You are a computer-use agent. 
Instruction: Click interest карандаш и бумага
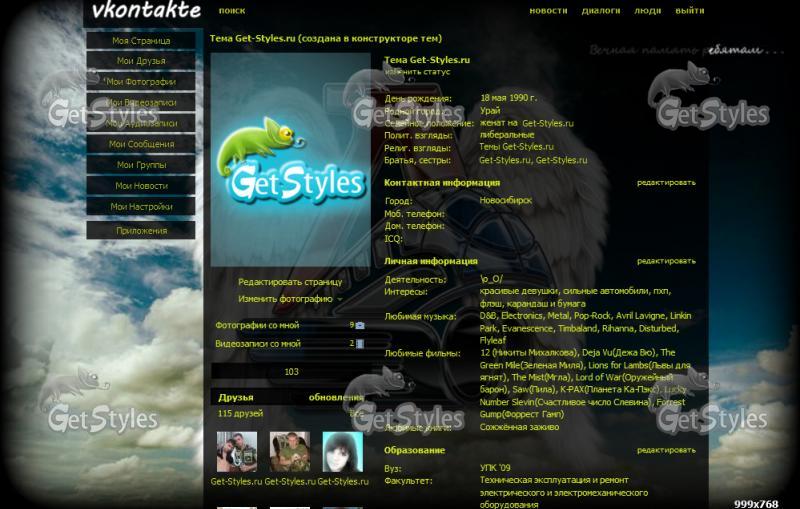pyautogui.click(x=545, y=303)
